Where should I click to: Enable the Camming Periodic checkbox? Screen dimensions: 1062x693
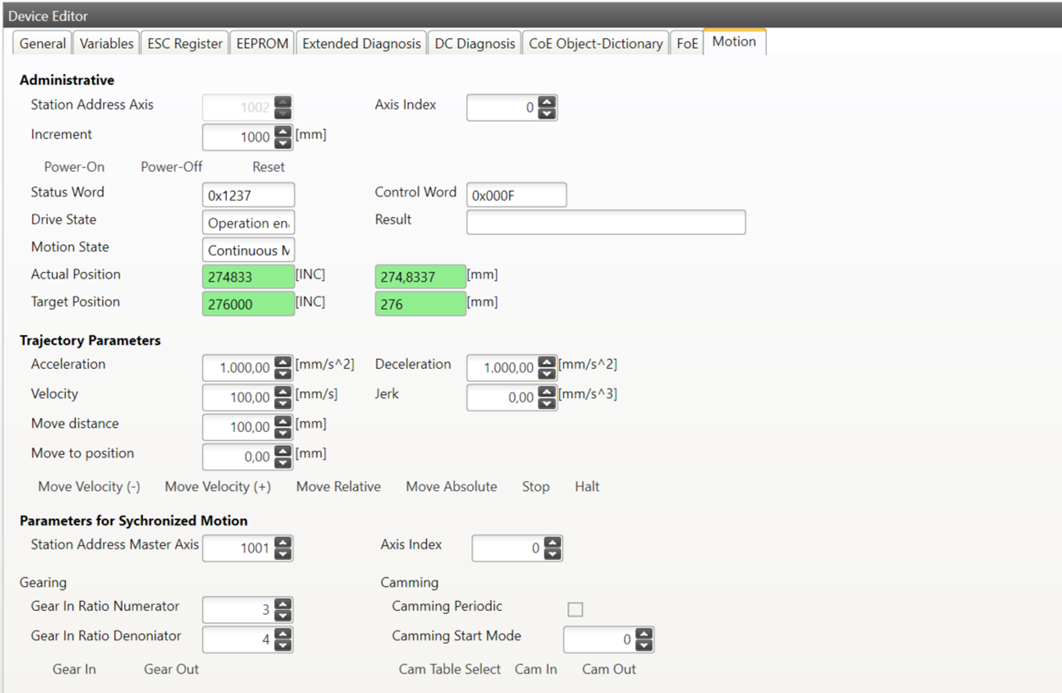click(x=575, y=609)
